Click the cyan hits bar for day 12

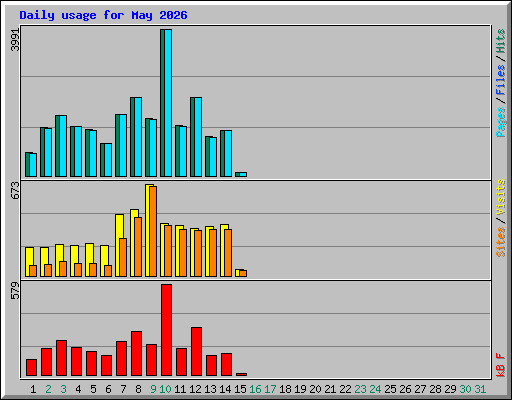[198, 137]
